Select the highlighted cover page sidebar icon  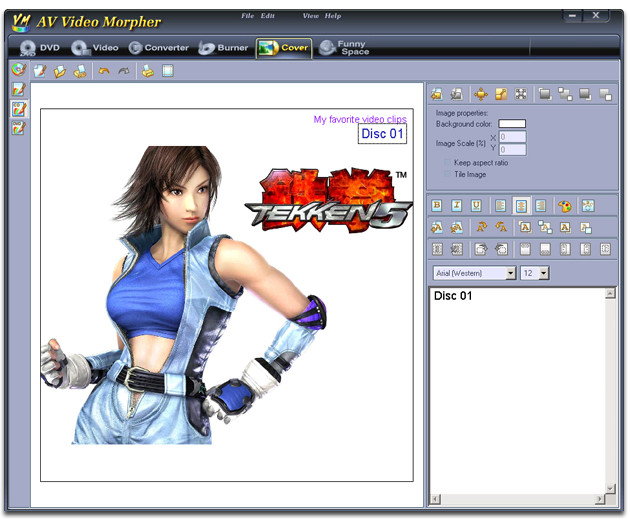(x=18, y=108)
